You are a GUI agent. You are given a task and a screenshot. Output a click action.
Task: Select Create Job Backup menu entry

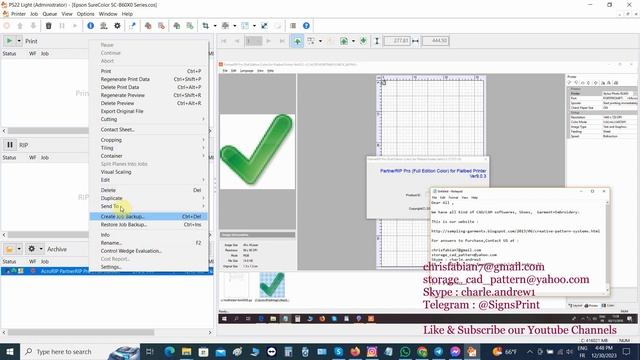pyautogui.click(x=148, y=216)
